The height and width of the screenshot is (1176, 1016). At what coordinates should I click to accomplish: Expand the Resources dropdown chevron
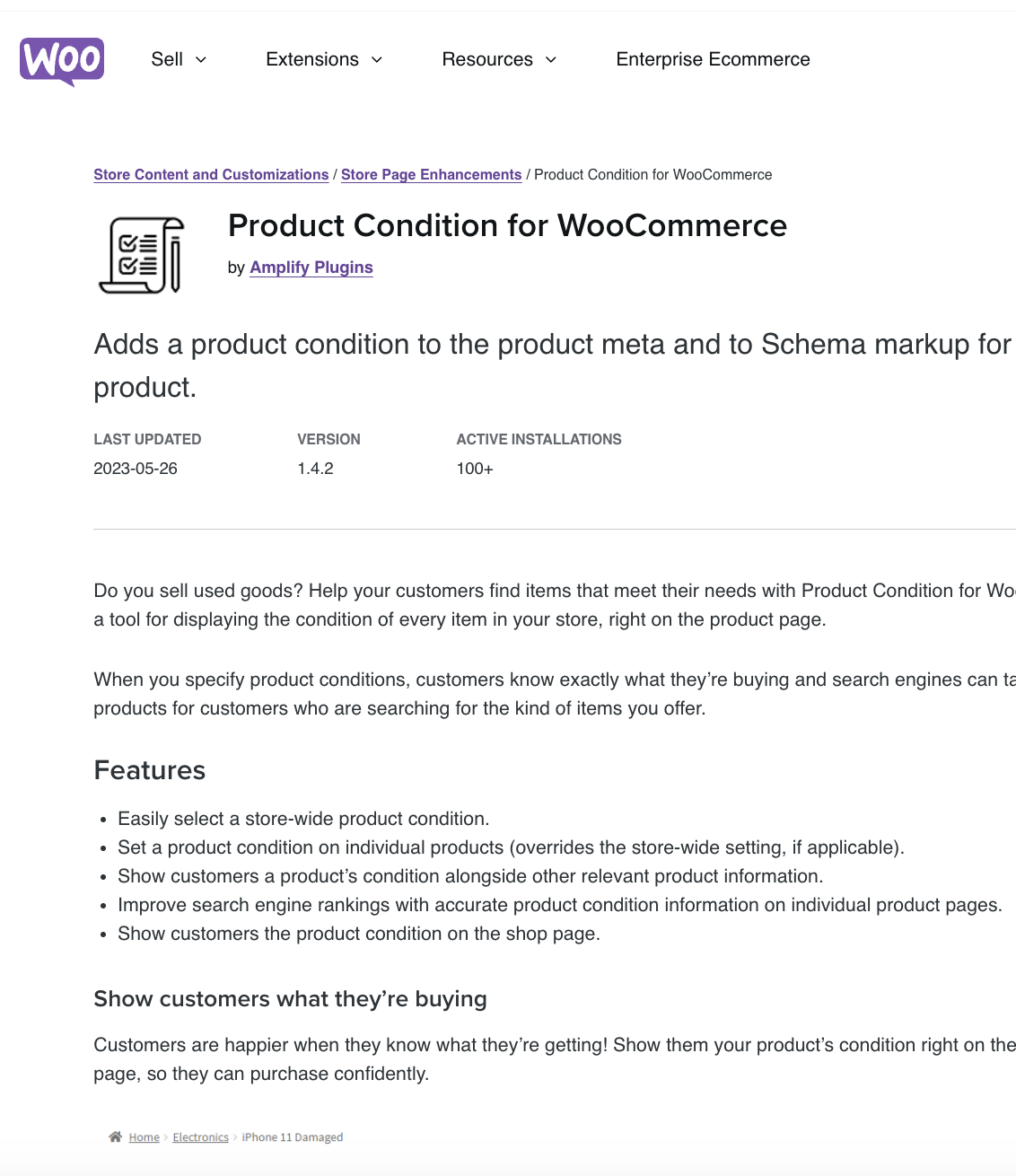tap(550, 60)
